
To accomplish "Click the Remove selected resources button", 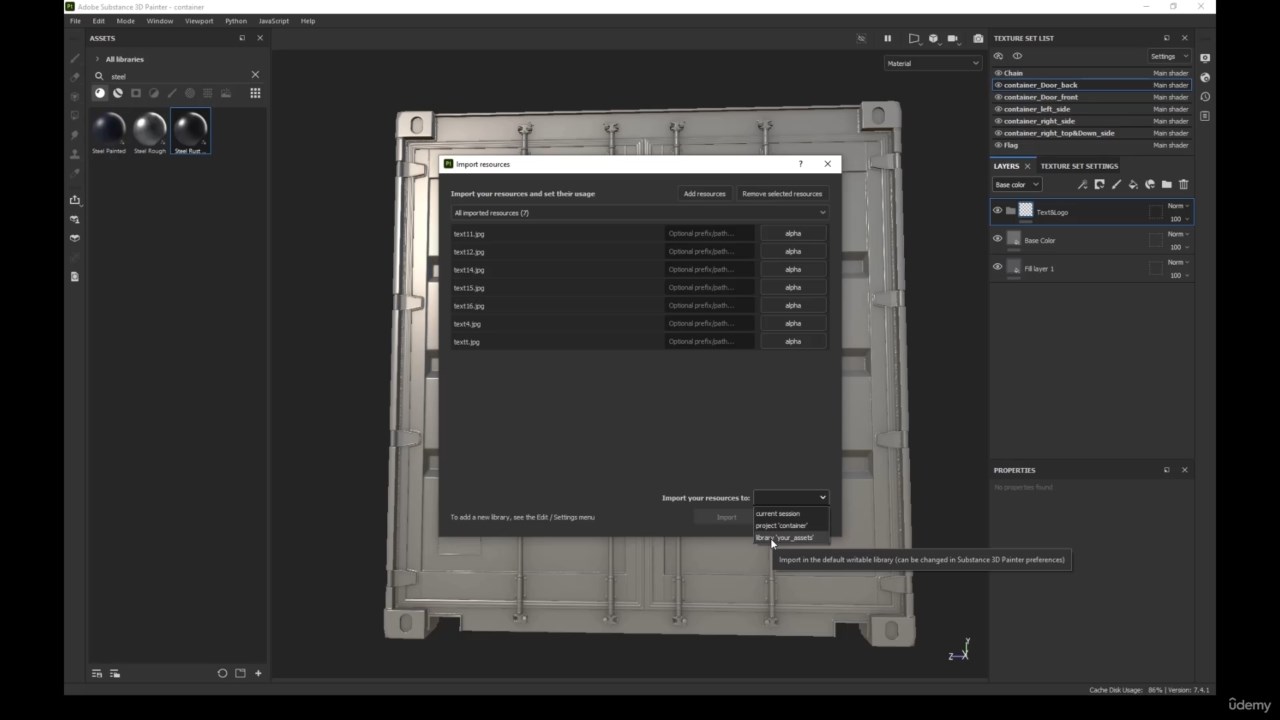I will (781, 193).
